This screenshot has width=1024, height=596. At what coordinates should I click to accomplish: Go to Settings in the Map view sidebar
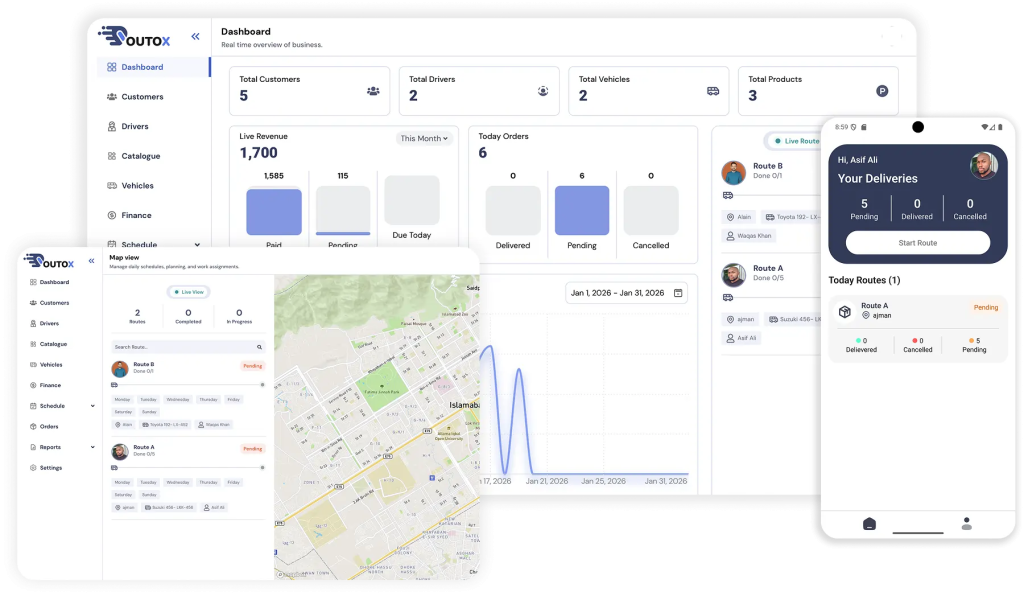click(50, 468)
